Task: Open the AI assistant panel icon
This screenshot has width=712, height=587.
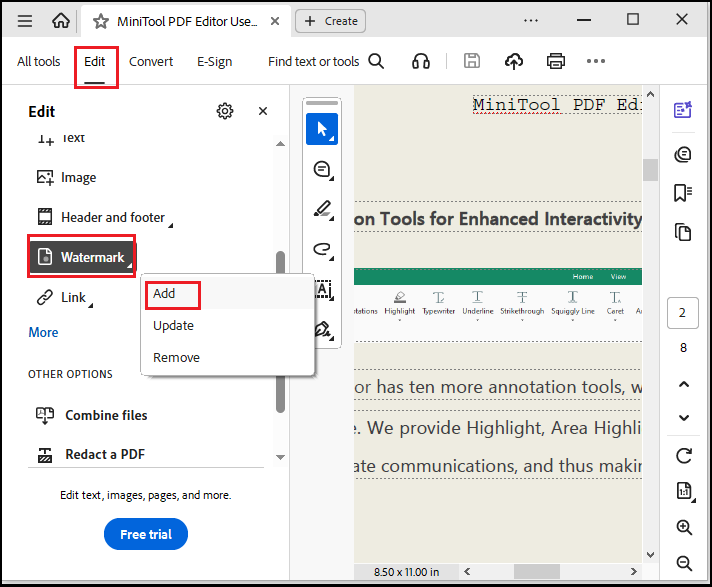Action: coord(682,109)
